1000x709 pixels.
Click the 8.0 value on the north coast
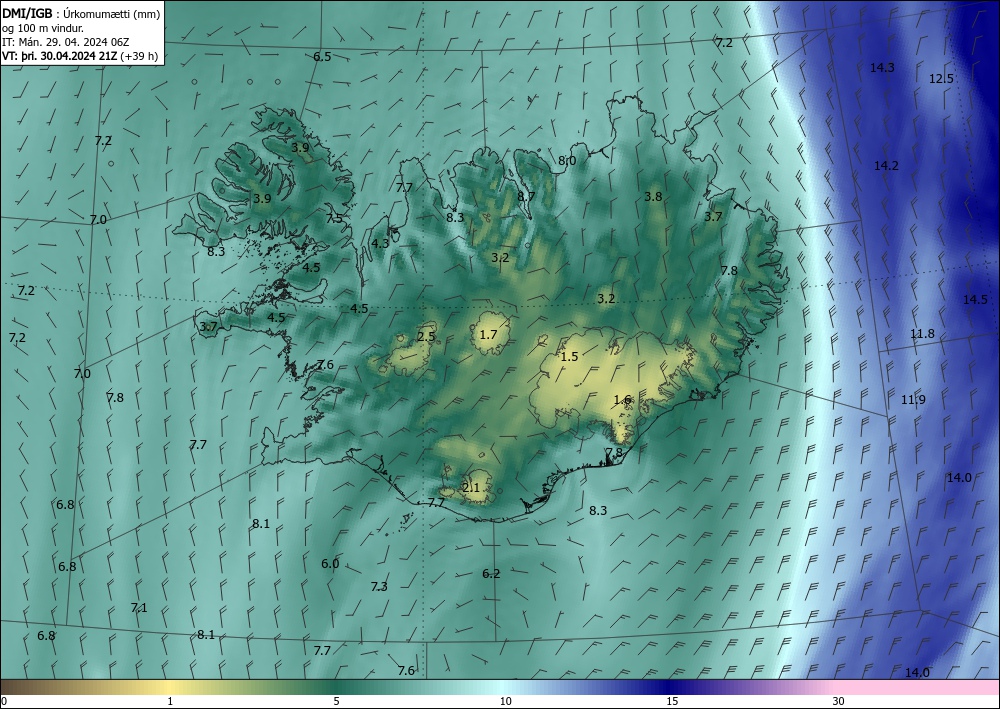[567, 161]
